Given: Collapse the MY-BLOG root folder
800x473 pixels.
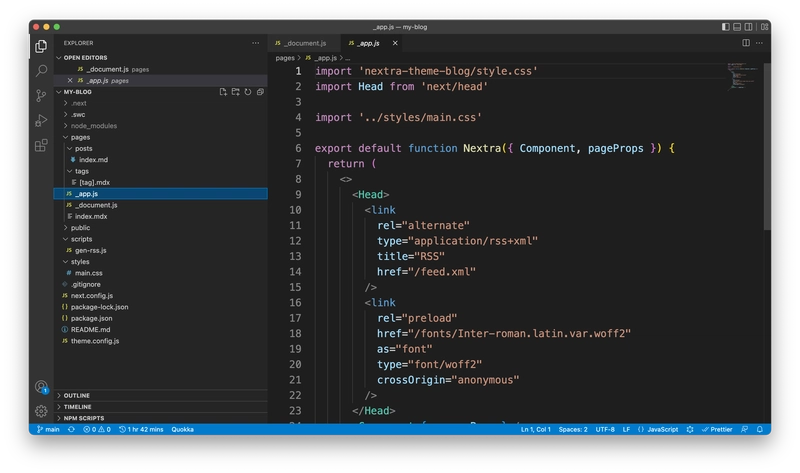Looking at the screenshot, I should coord(77,92).
